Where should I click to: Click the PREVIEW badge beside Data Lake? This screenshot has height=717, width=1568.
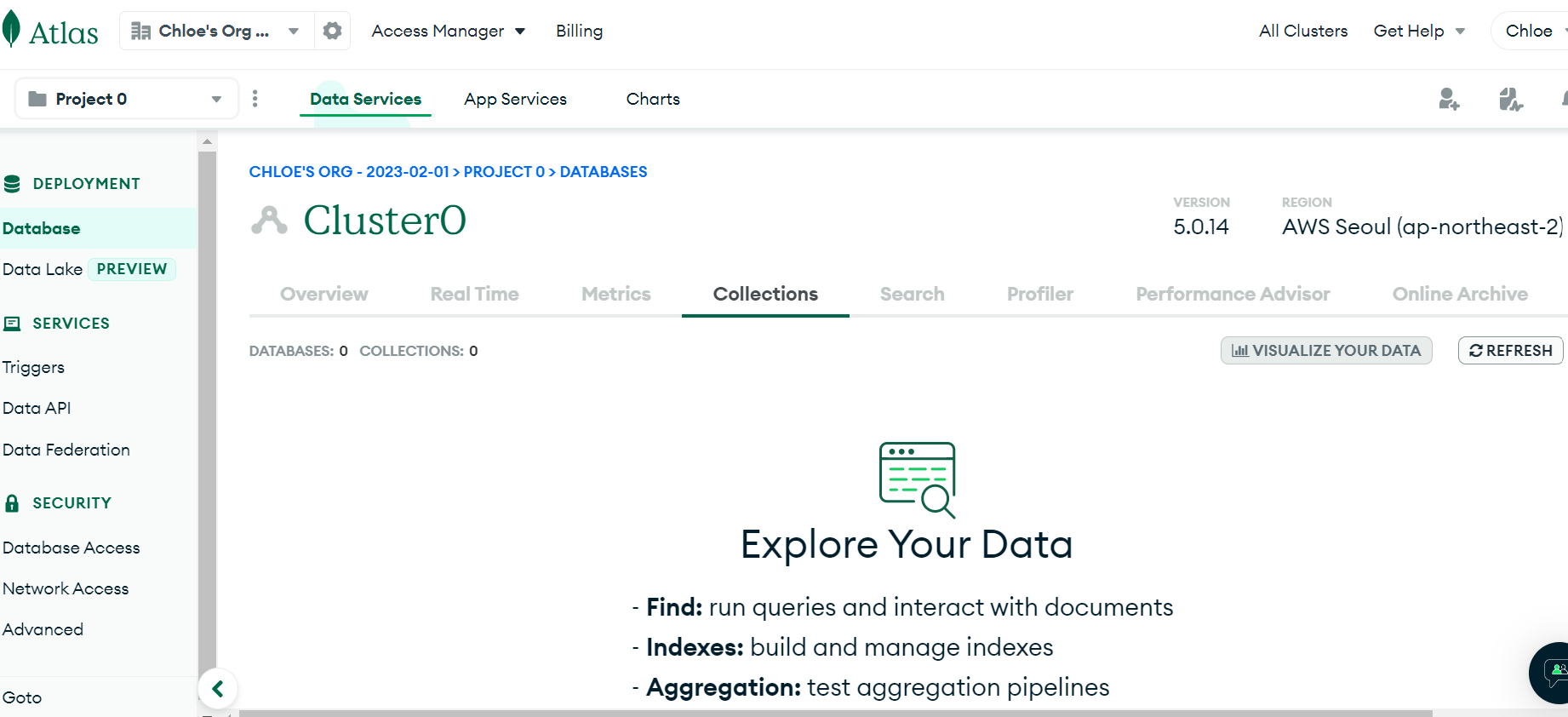point(132,269)
